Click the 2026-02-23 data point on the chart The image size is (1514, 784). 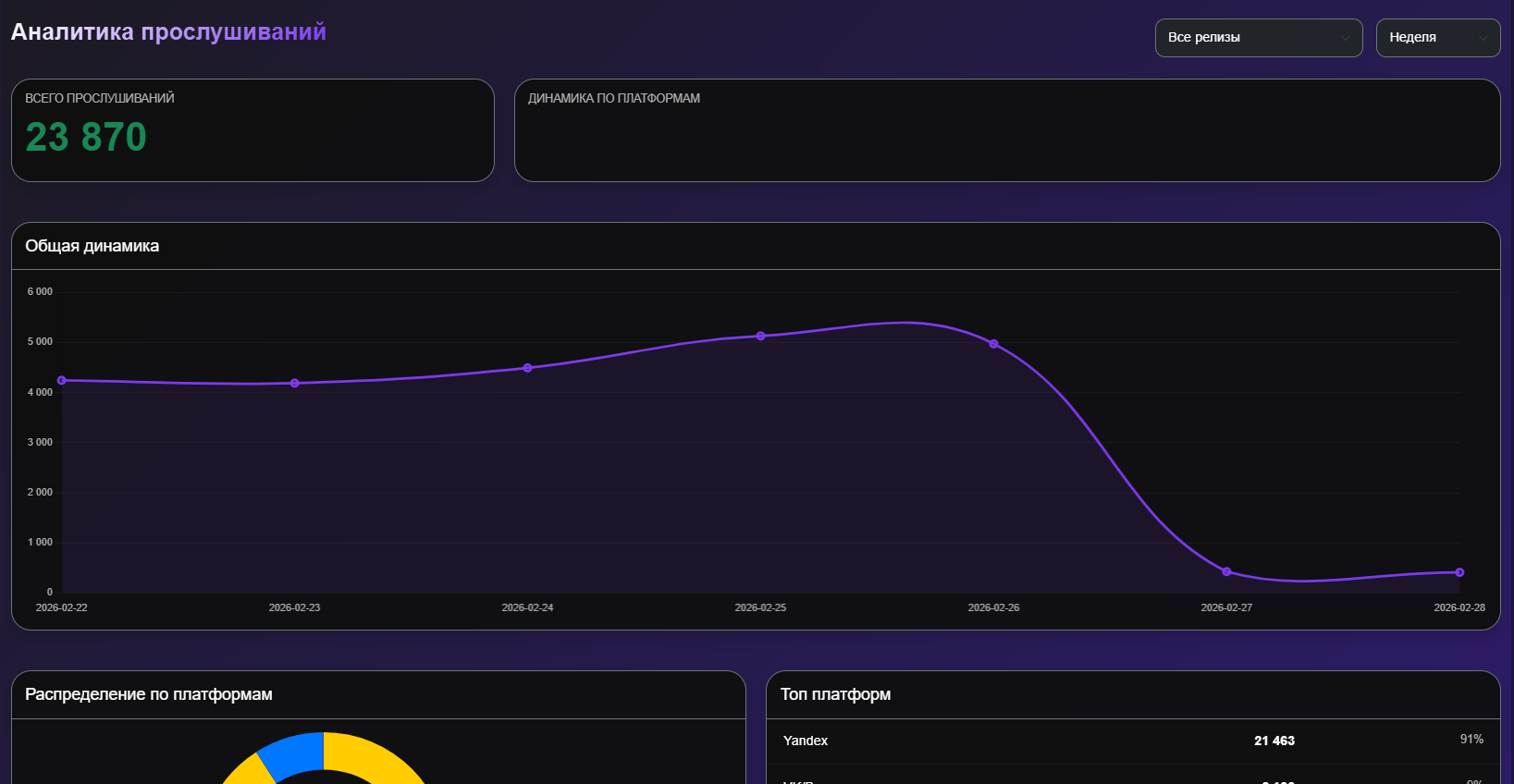coord(295,384)
